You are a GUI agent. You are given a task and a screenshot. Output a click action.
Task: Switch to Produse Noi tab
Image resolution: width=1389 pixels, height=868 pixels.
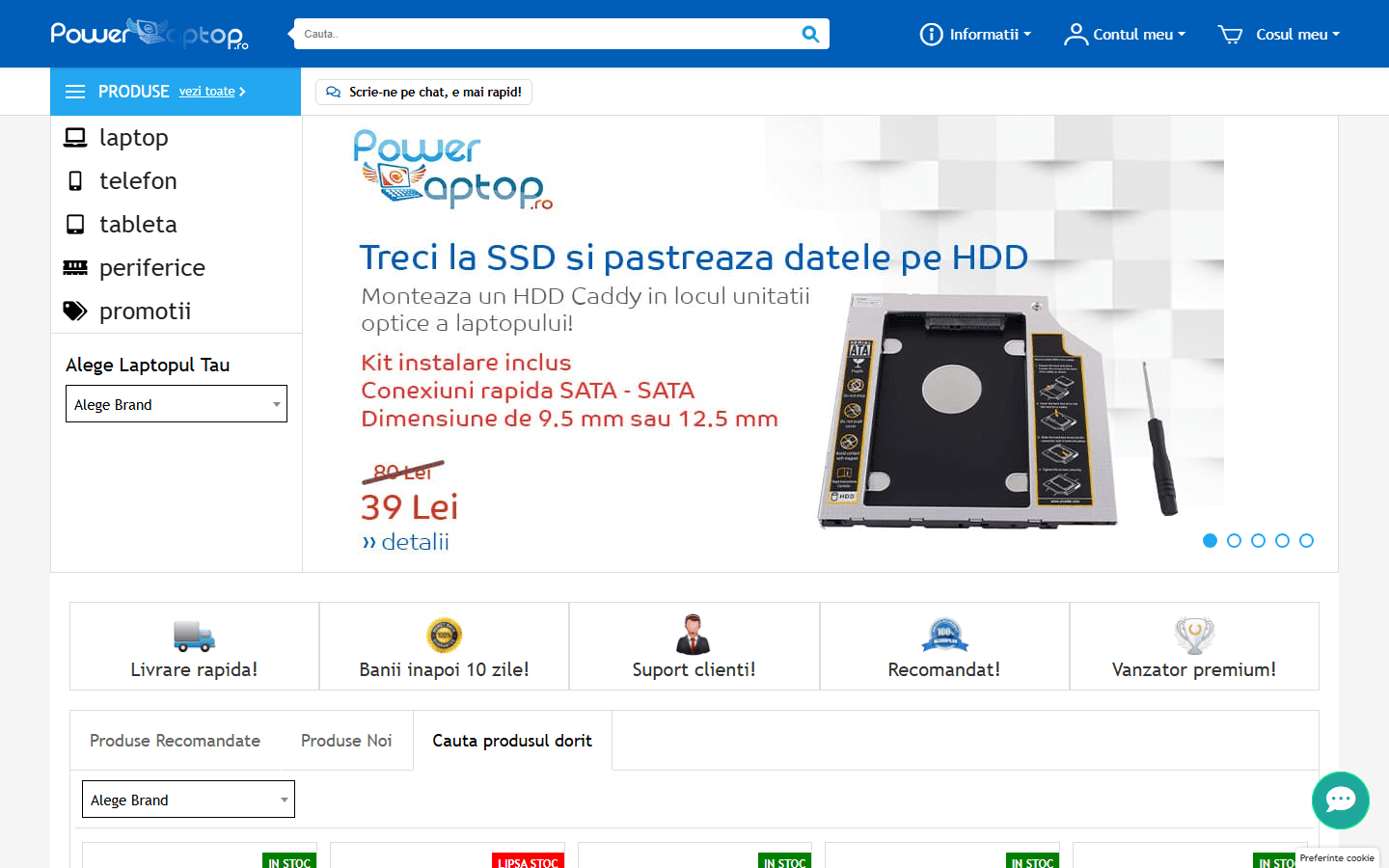pyautogui.click(x=346, y=741)
